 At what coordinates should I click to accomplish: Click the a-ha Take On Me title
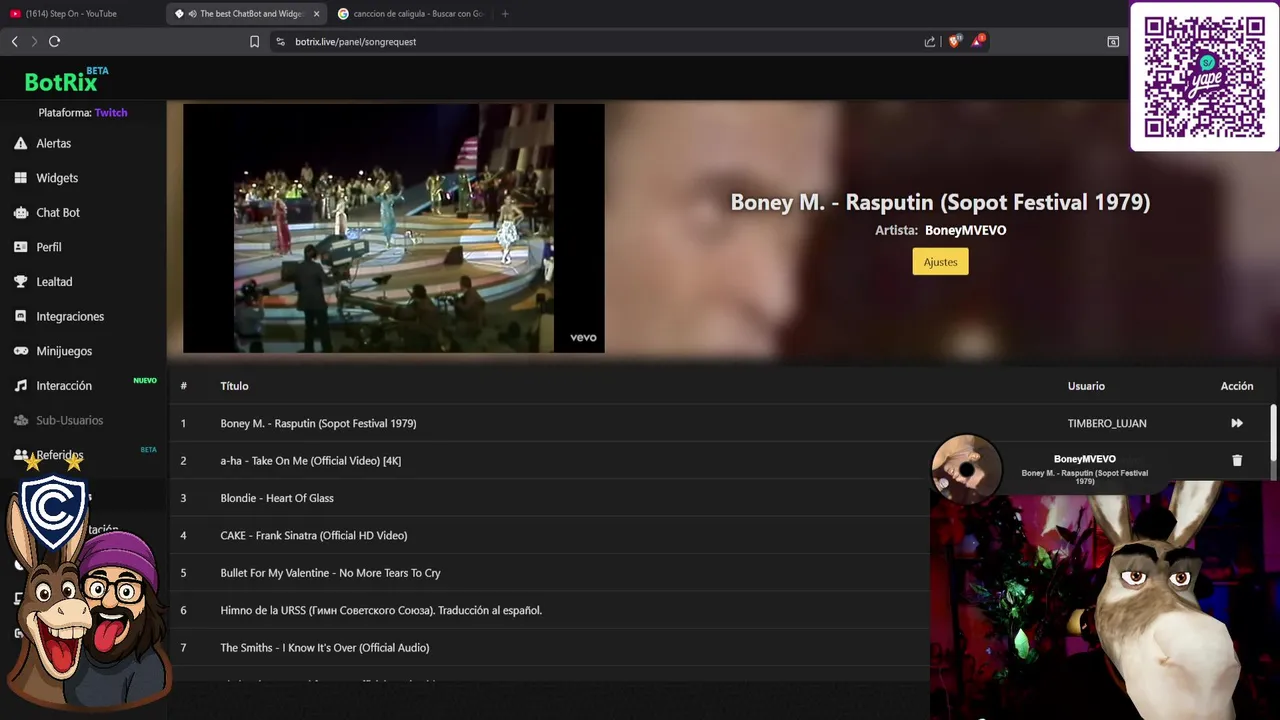[311, 460]
